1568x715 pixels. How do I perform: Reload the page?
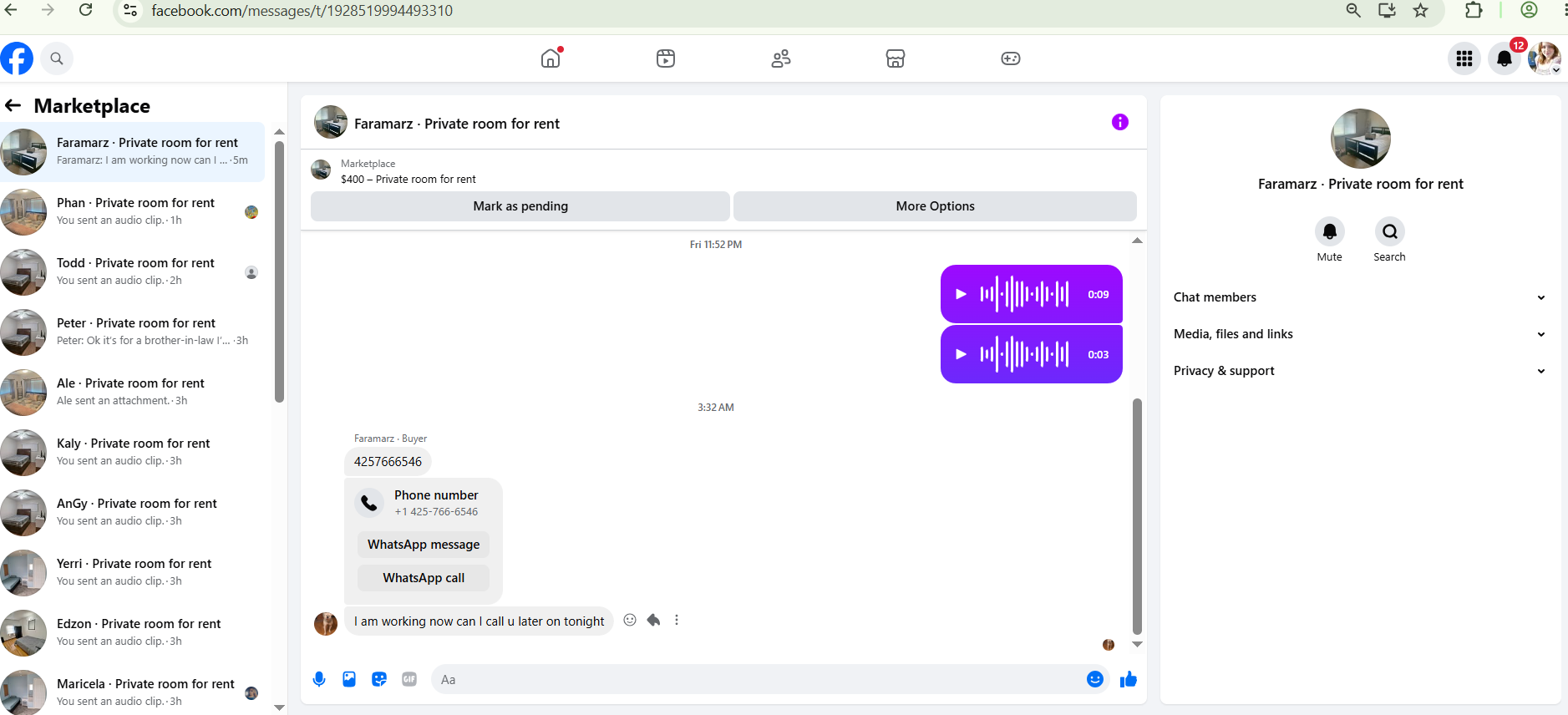pyautogui.click(x=85, y=10)
